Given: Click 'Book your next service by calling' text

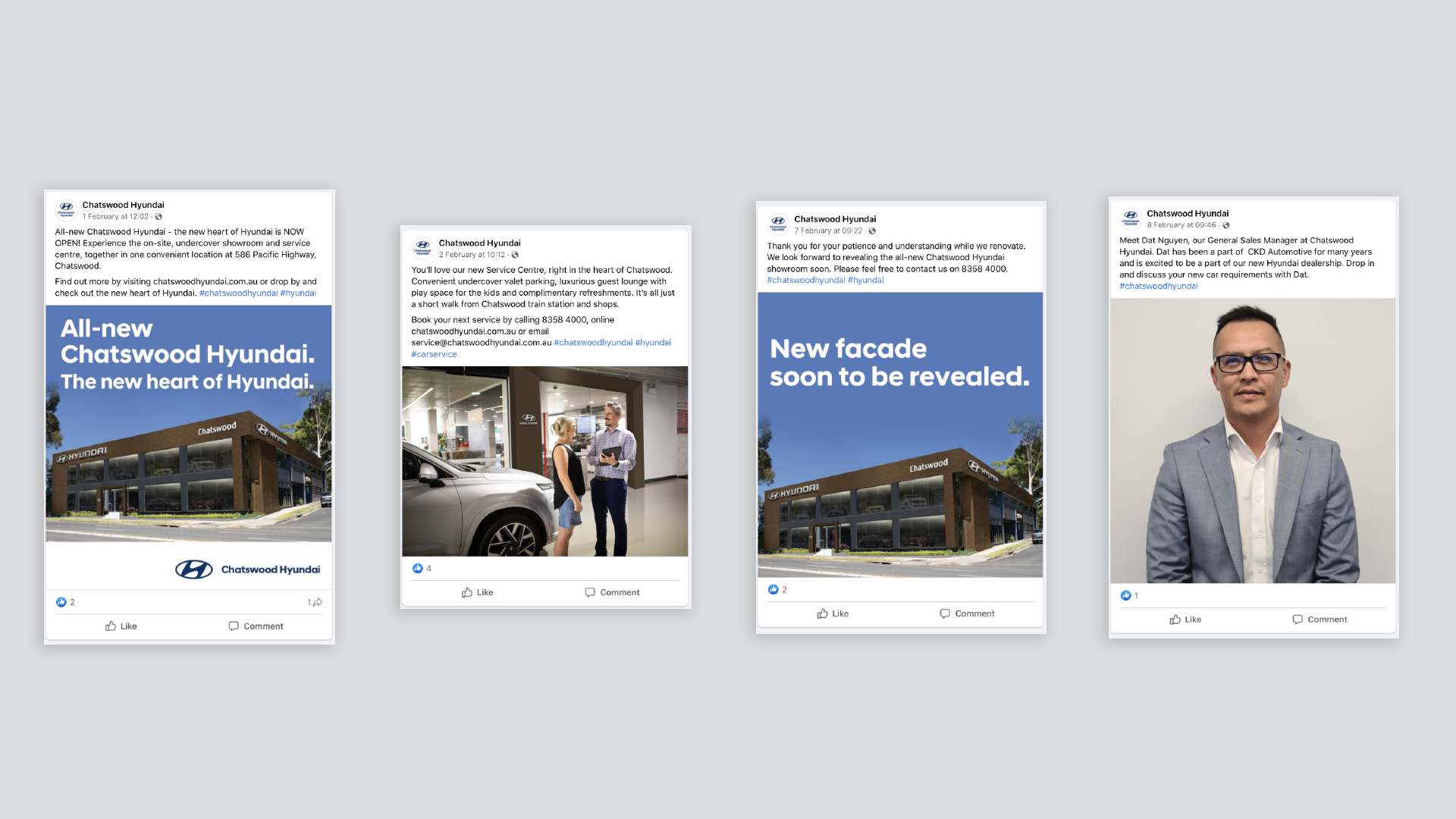Looking at the screenshot, I should point(475,320).
